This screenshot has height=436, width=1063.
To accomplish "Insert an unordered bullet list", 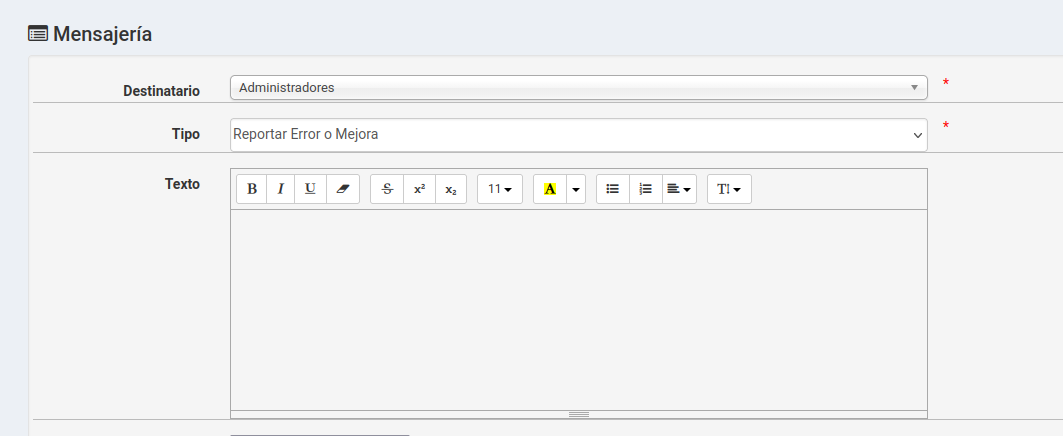I will point(613,189).
